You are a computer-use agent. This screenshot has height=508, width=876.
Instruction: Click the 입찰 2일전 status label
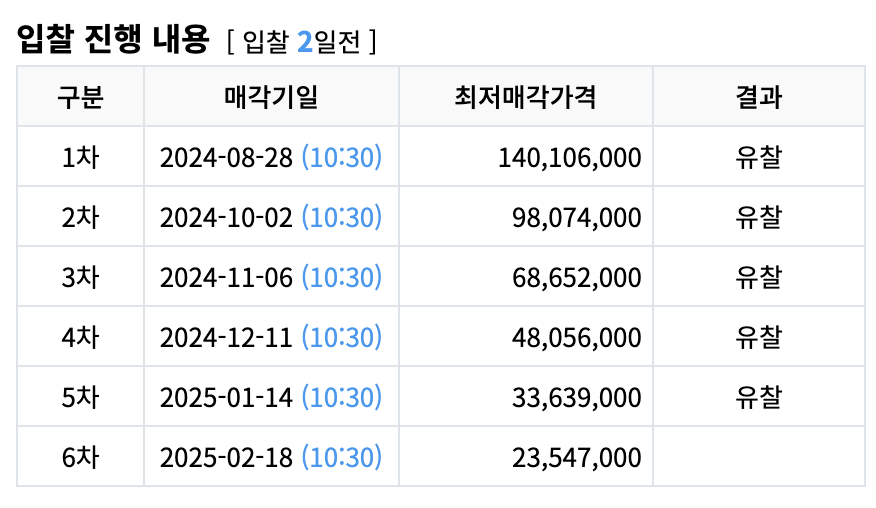coord(301,42)
